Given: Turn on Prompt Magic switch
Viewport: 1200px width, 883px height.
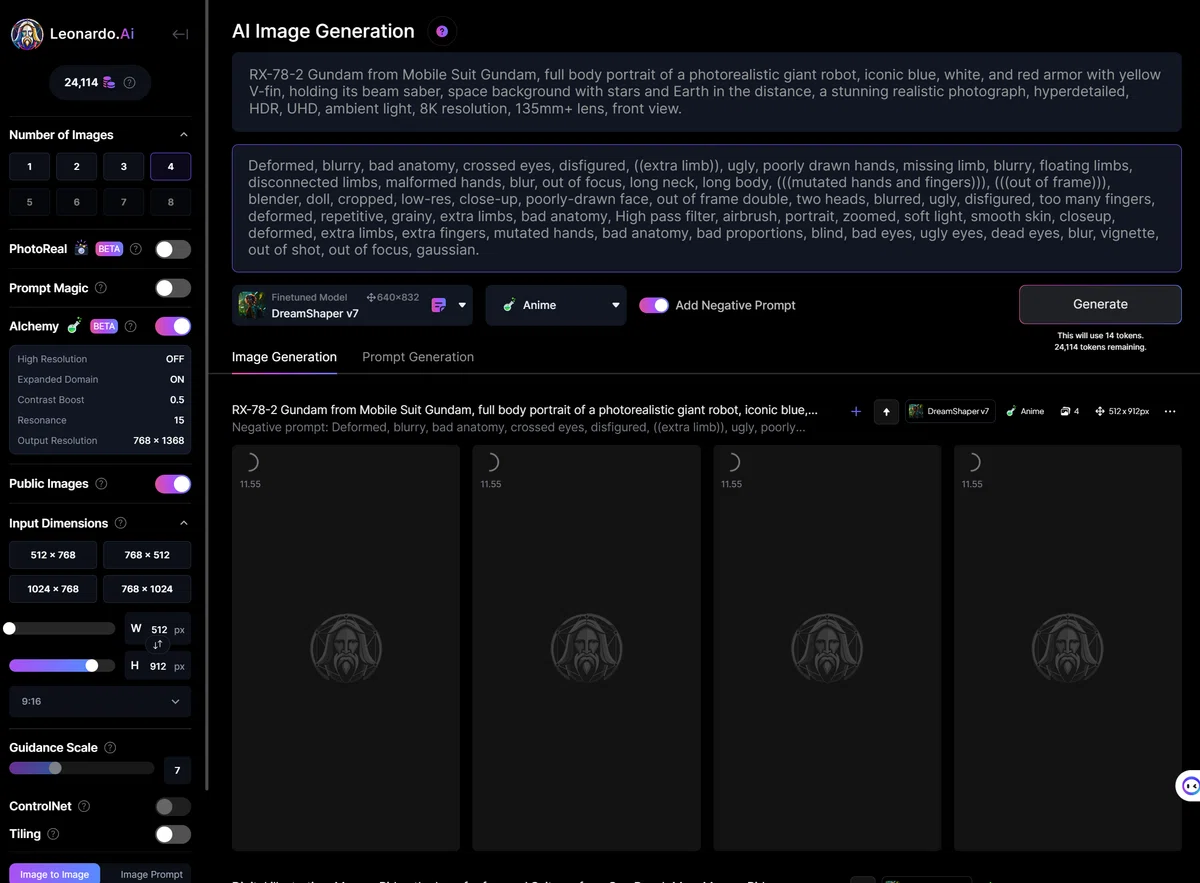Looking at the screenshot, I should pyautogui.click(x=173, y=288).
